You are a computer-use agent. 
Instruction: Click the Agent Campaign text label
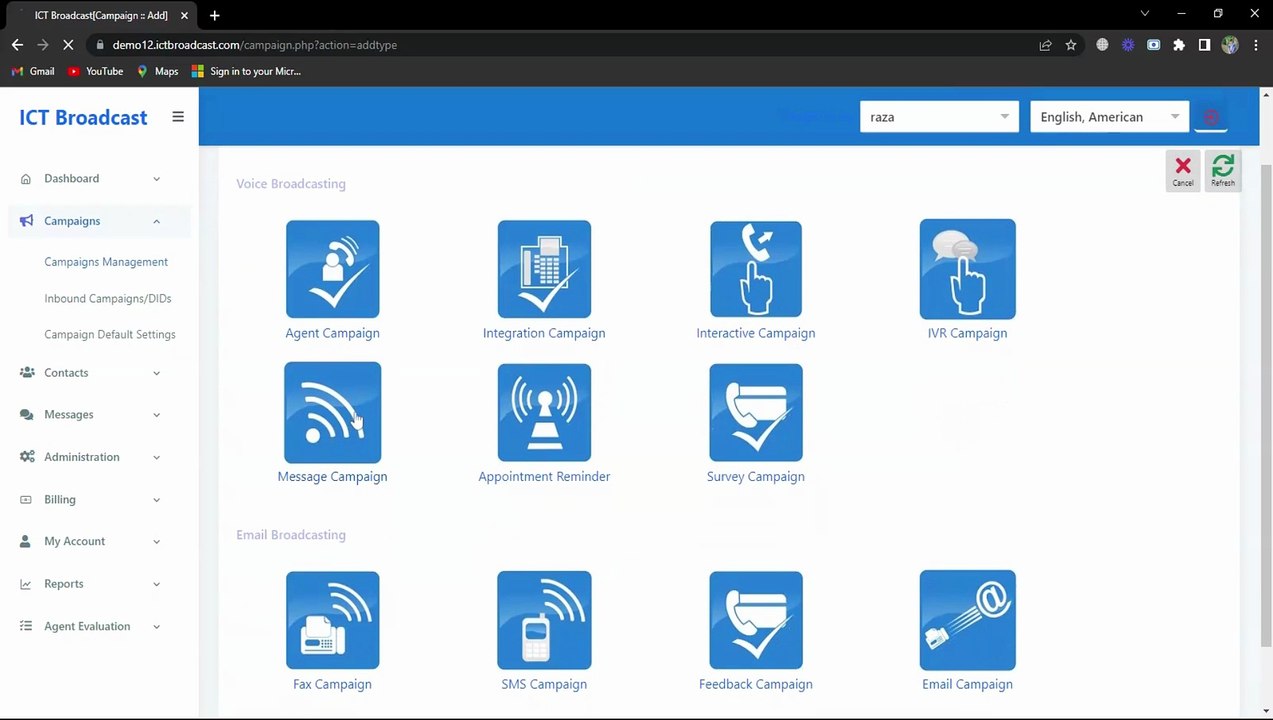click(x=332, y=333)
